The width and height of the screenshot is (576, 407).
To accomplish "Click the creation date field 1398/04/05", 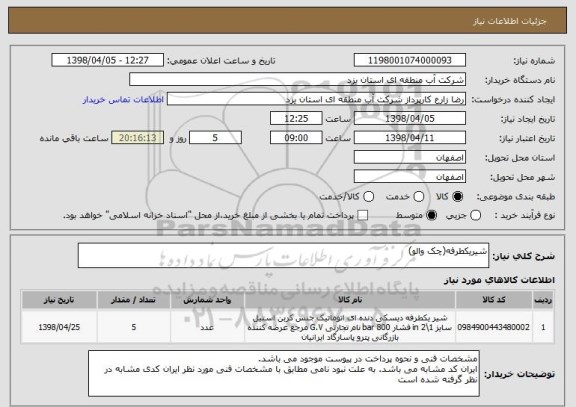I will (x=410, y=119).
